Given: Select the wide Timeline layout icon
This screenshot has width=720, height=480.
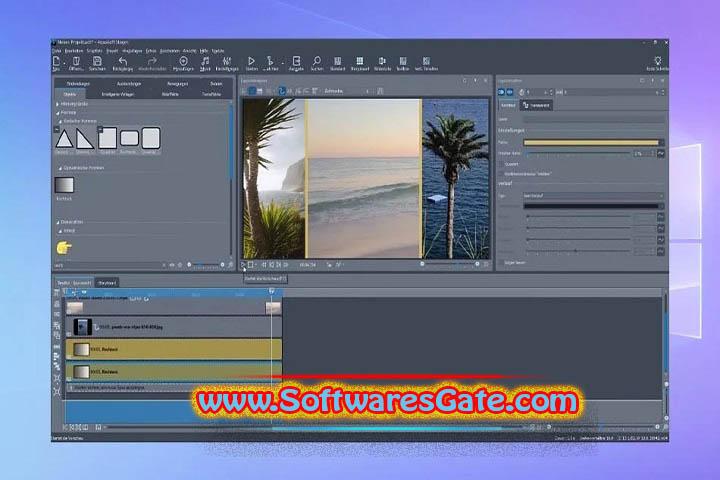Looking at the screenshot, I should tap(427, 63).
